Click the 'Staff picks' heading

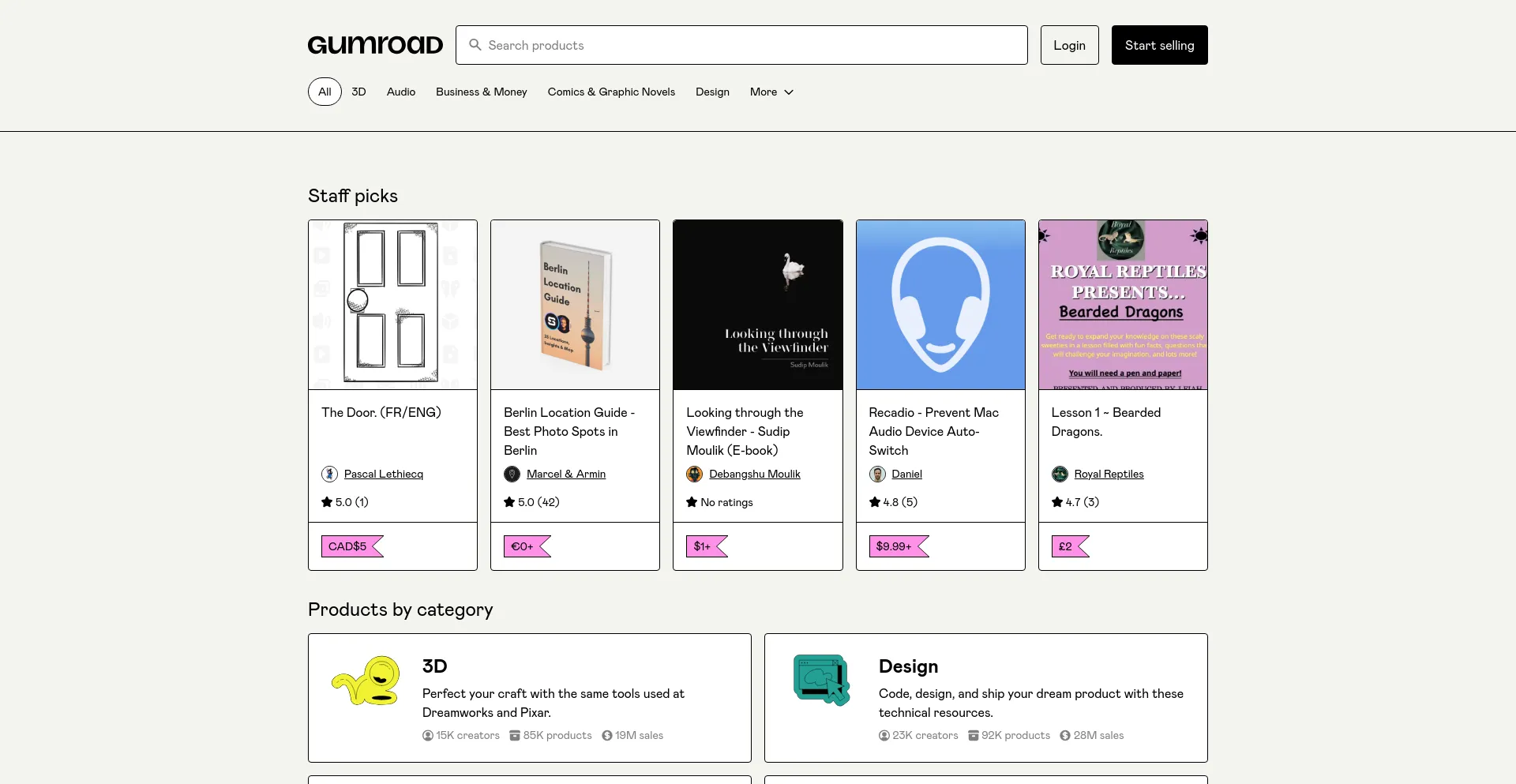pos(353,196)
